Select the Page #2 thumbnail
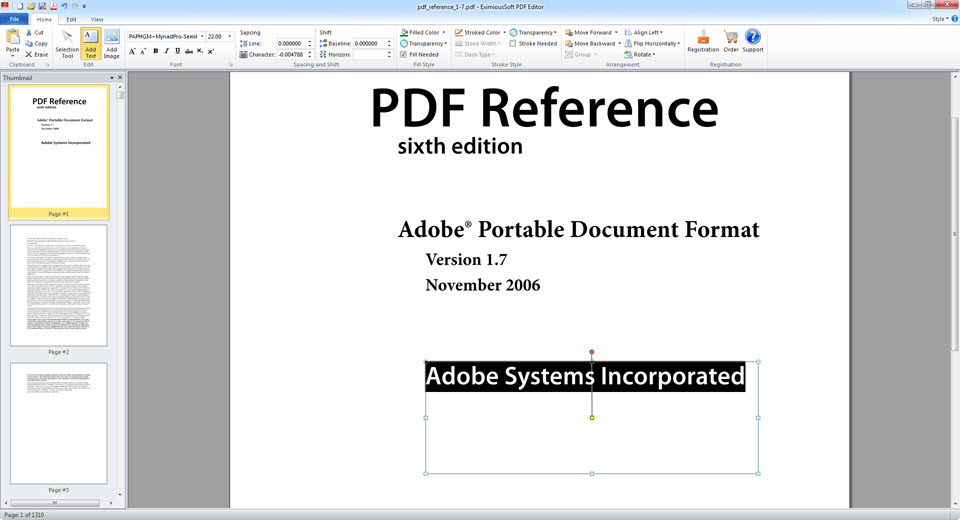Image resolution: width=960 pixels, height=520 pixels. [58, 285]
